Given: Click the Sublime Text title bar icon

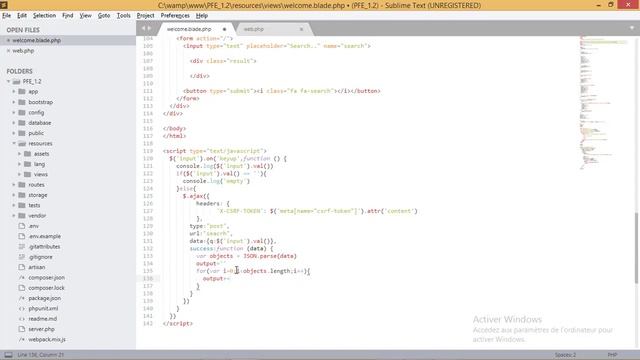Looking at the screenshot, I should 4,5.
